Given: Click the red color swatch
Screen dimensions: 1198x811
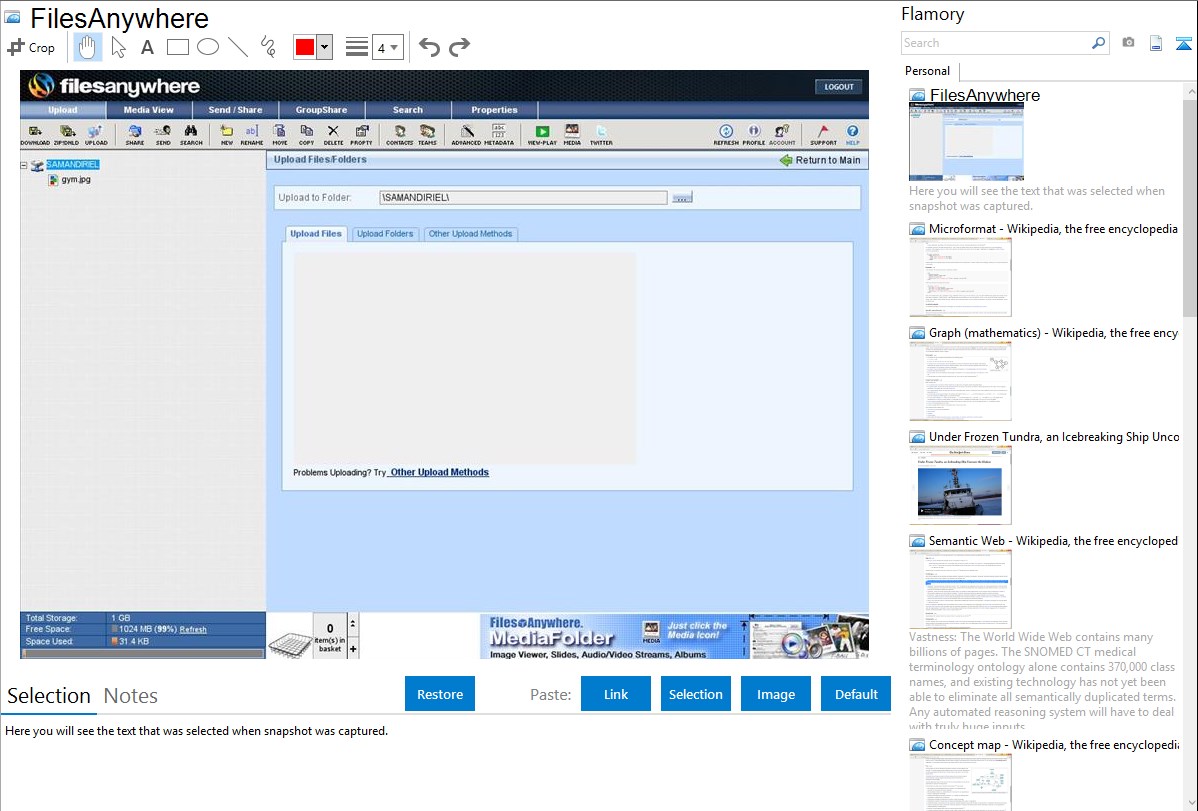Looking at the screenshot, I should (305, 47).
